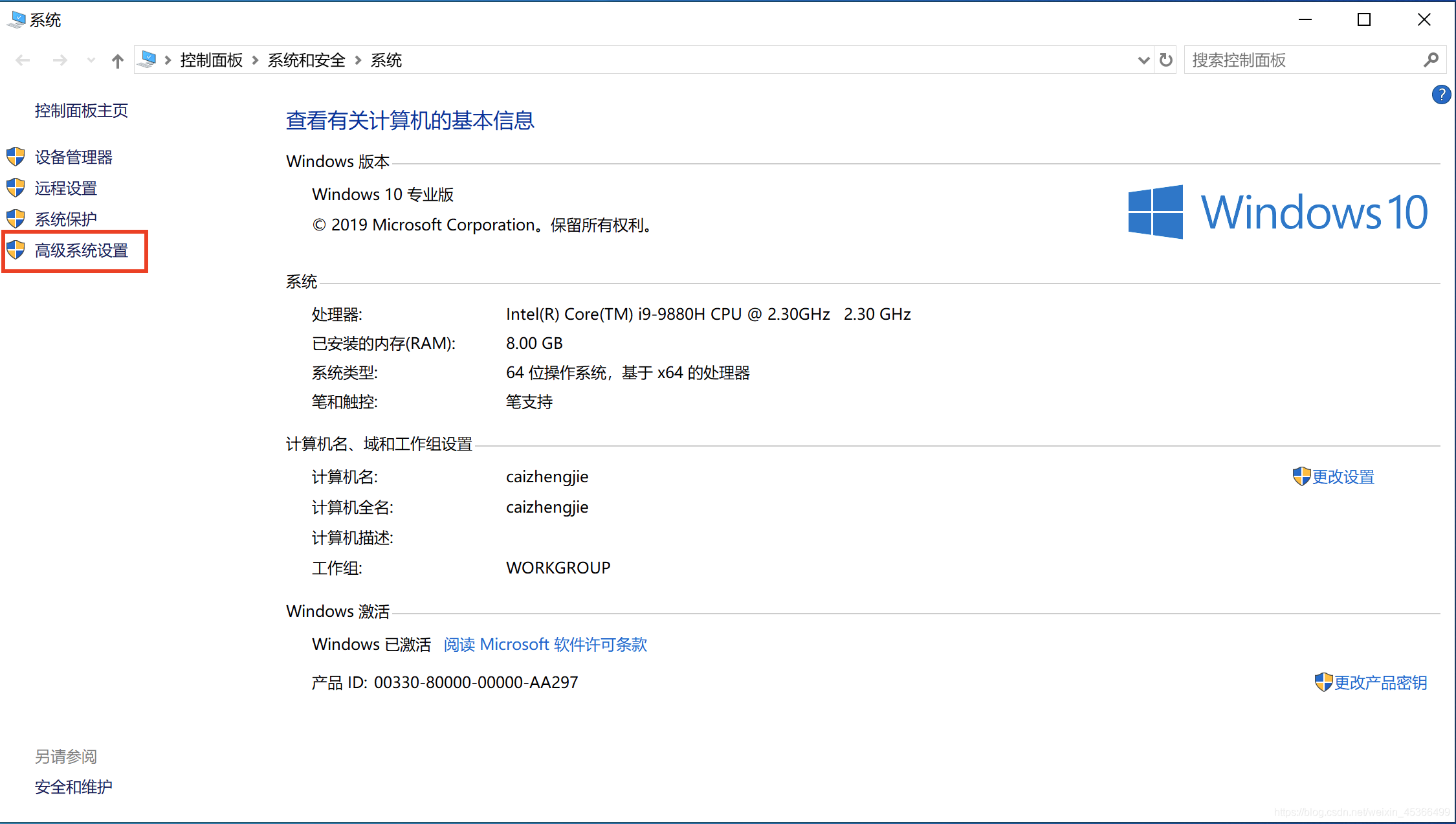This screenshot has height=824, width=1456.
Task: Open 安全和维护 link
Action: (x=74, y=787)
